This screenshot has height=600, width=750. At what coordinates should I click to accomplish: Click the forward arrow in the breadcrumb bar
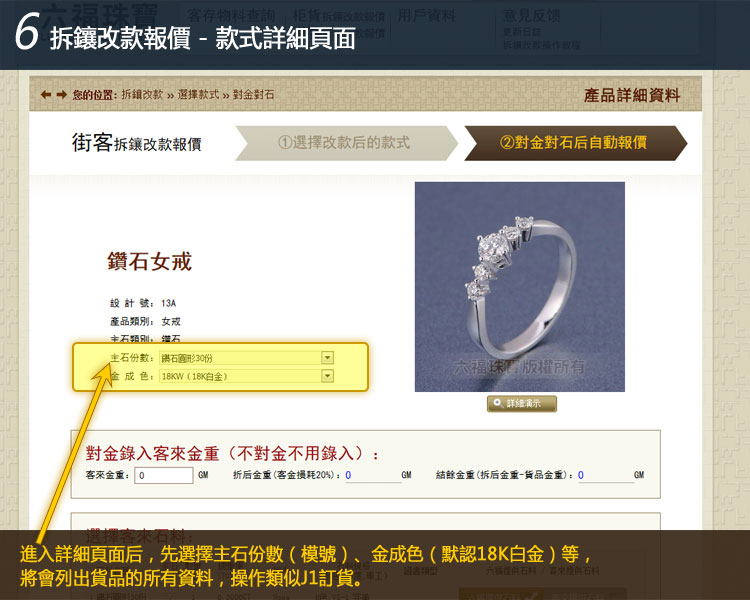click(x=62, y=95)
